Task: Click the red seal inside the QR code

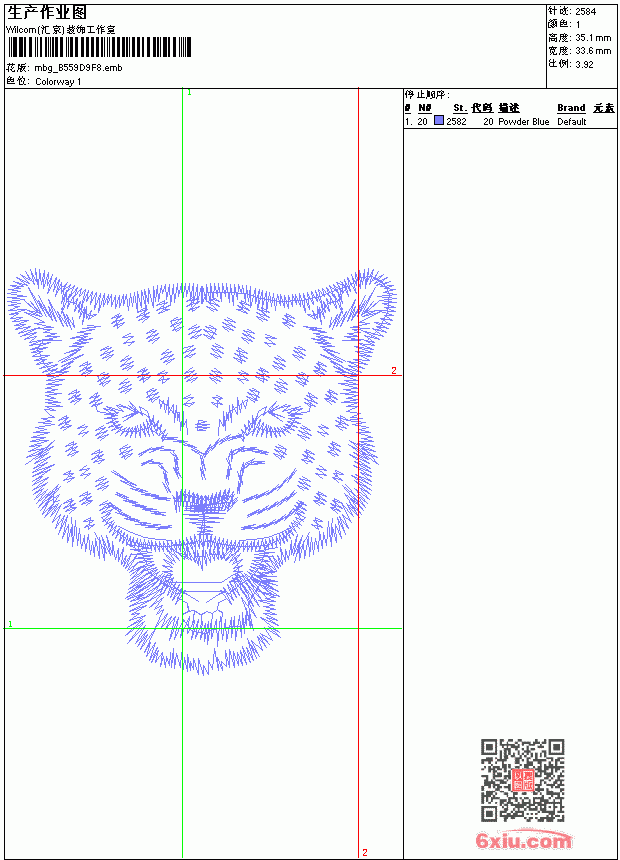Action: (523, 780)
